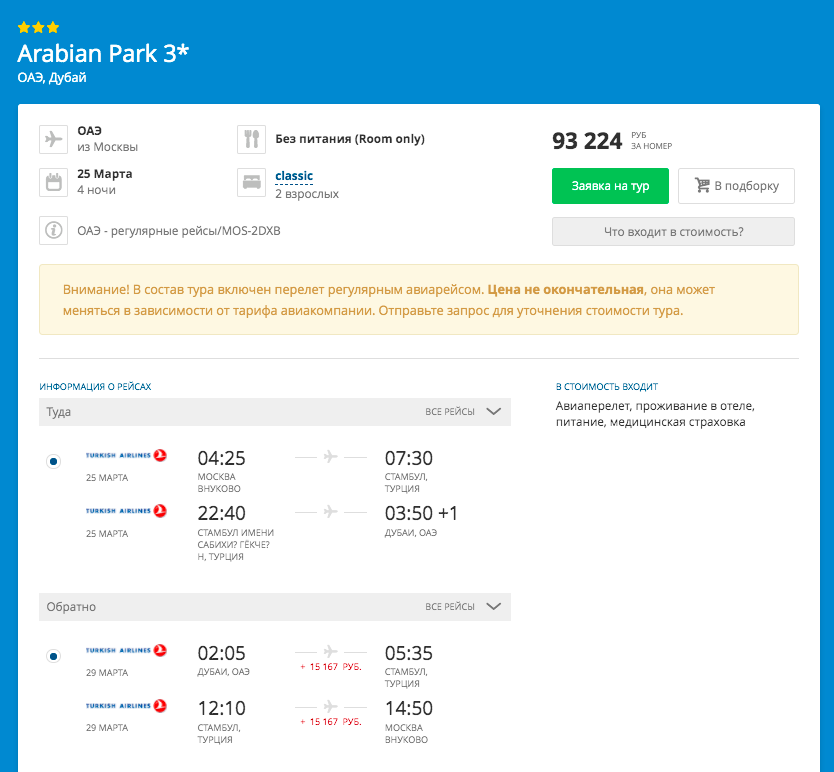Screen dimensions: 834x772
Task: Open Что входит в стоимость? details
Action: point(673,231)
